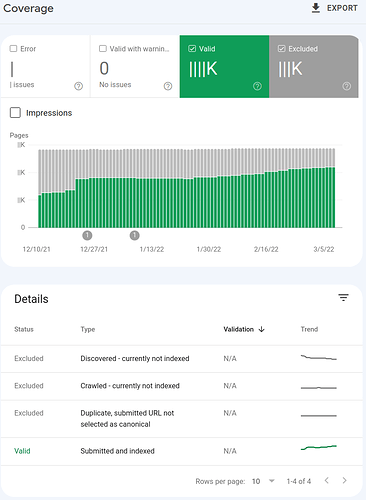Uncheck the Excluded checkbox
Screen dimensions: 366x500
[x=282, y=49]
